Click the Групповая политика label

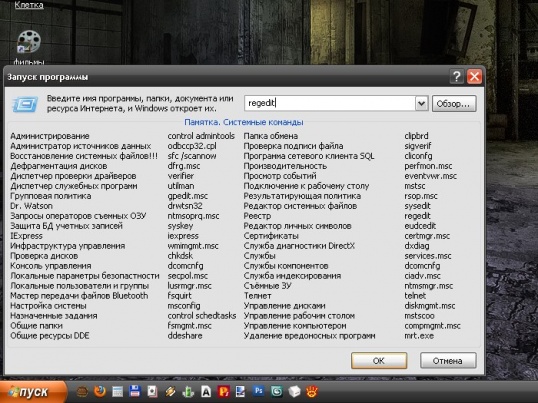click(x=51, y=196)
